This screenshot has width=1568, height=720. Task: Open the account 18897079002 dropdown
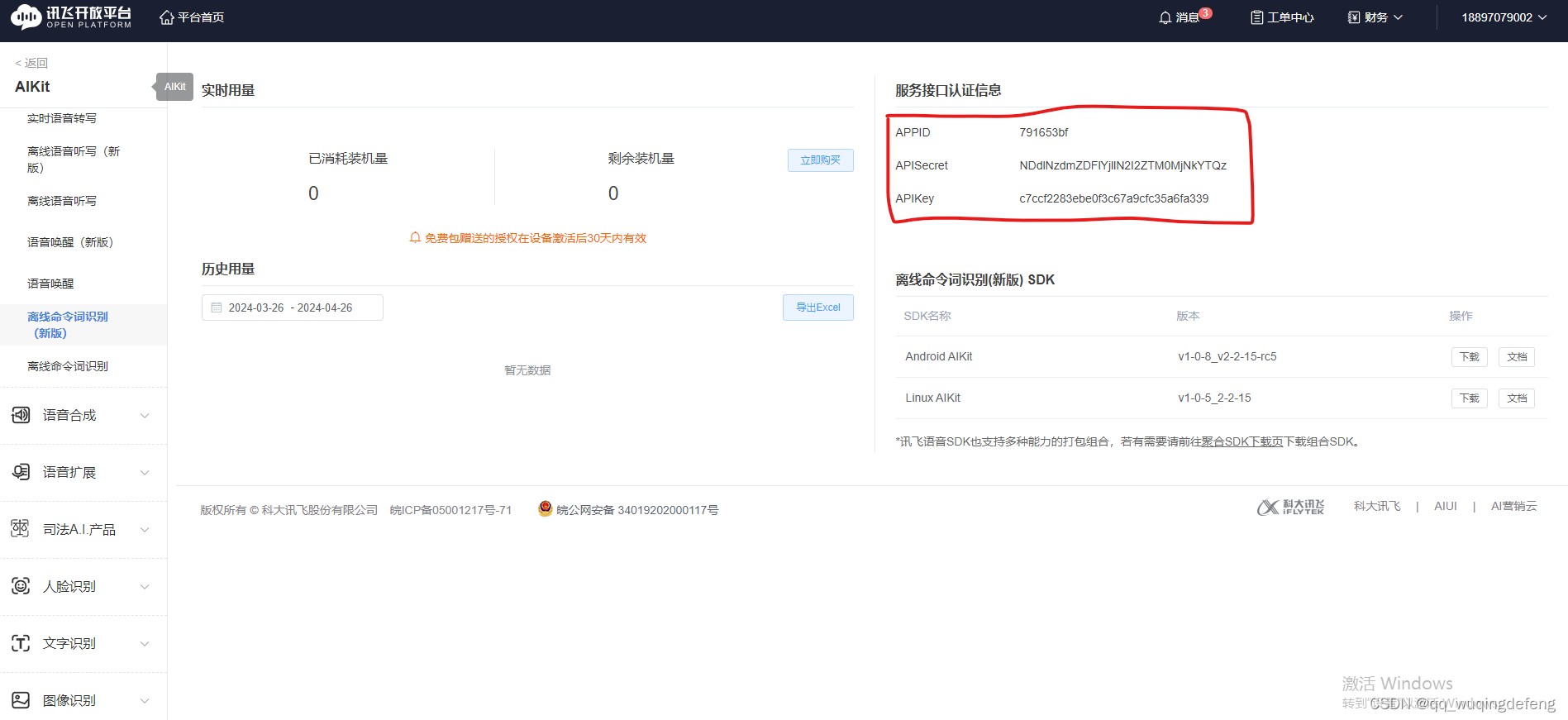point(1542,17)
